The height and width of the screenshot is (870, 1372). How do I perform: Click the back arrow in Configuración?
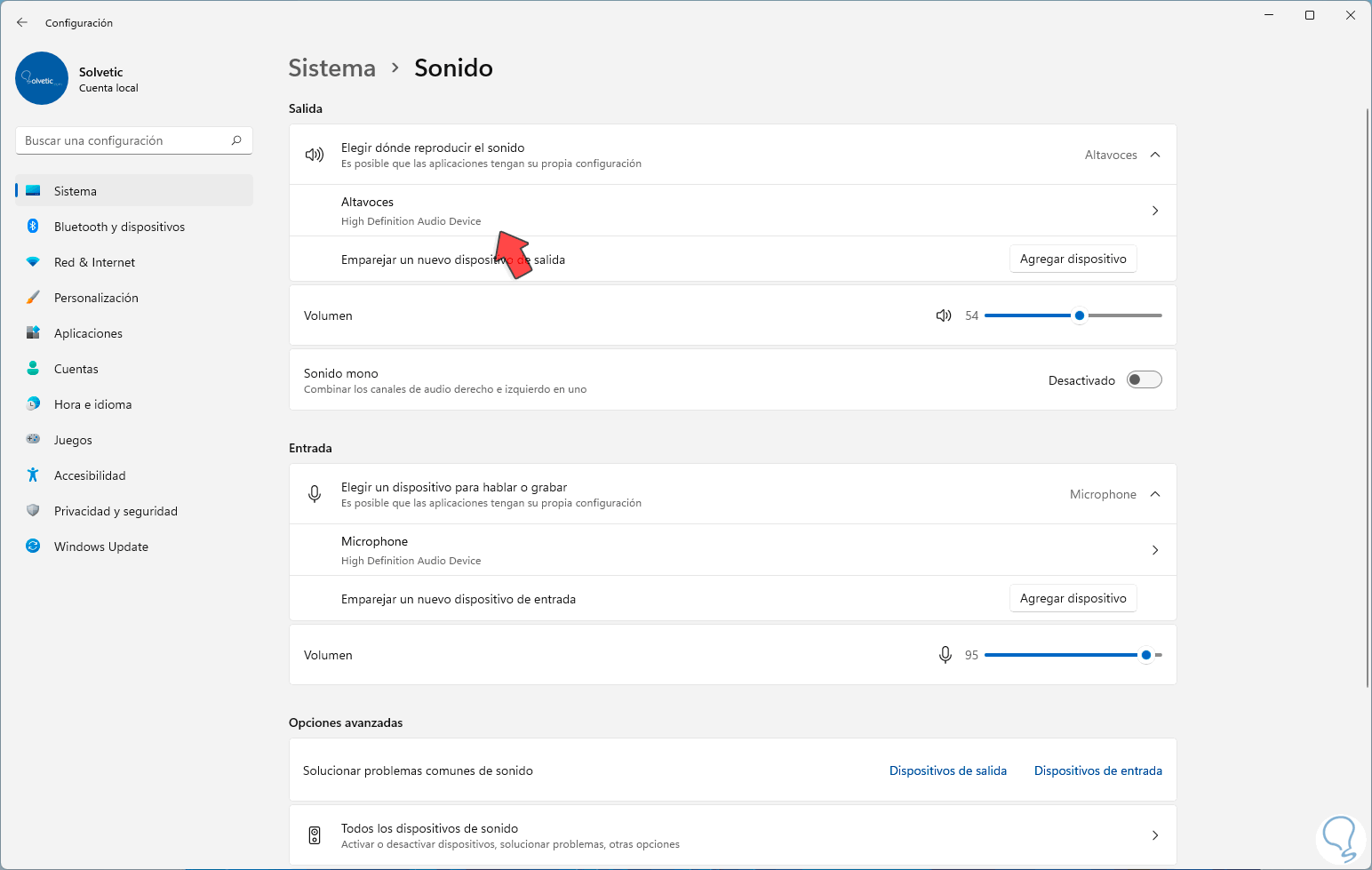coord(22,22)
